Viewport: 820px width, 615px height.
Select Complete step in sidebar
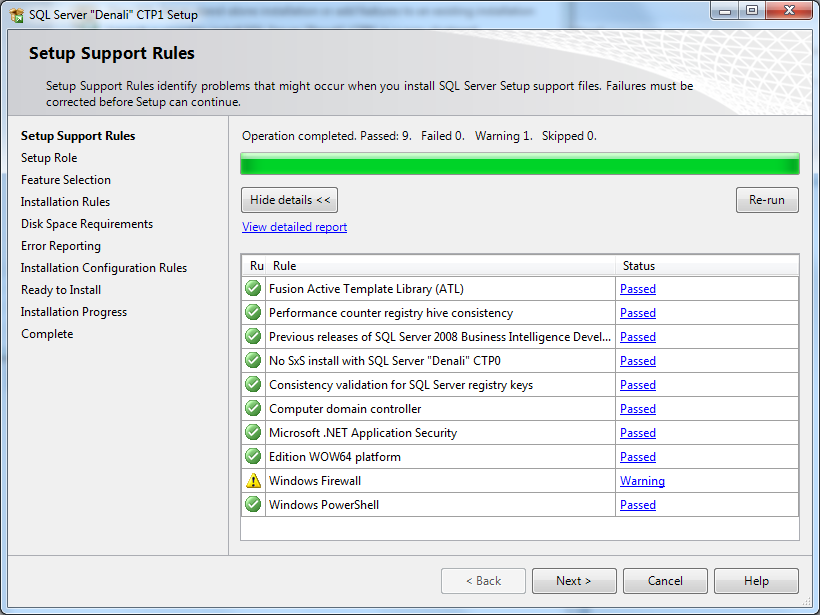(47, 334)
